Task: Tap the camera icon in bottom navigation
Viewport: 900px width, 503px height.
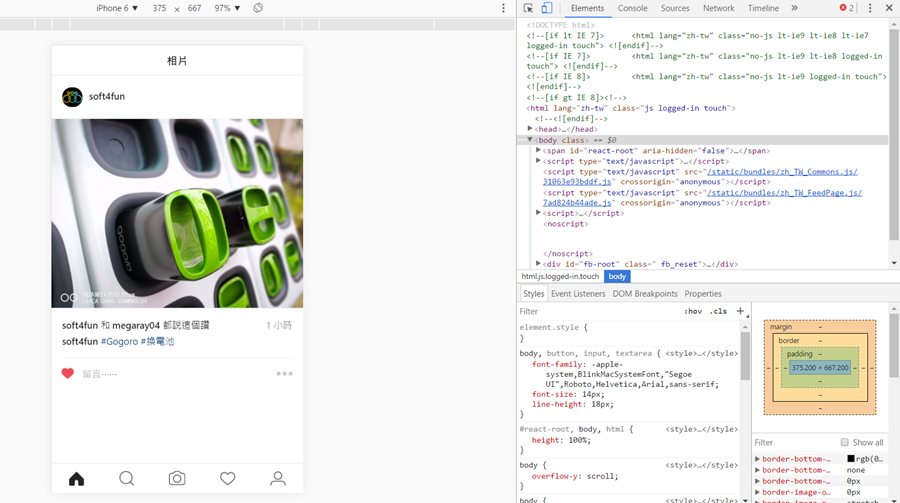Action: [177, 479]
